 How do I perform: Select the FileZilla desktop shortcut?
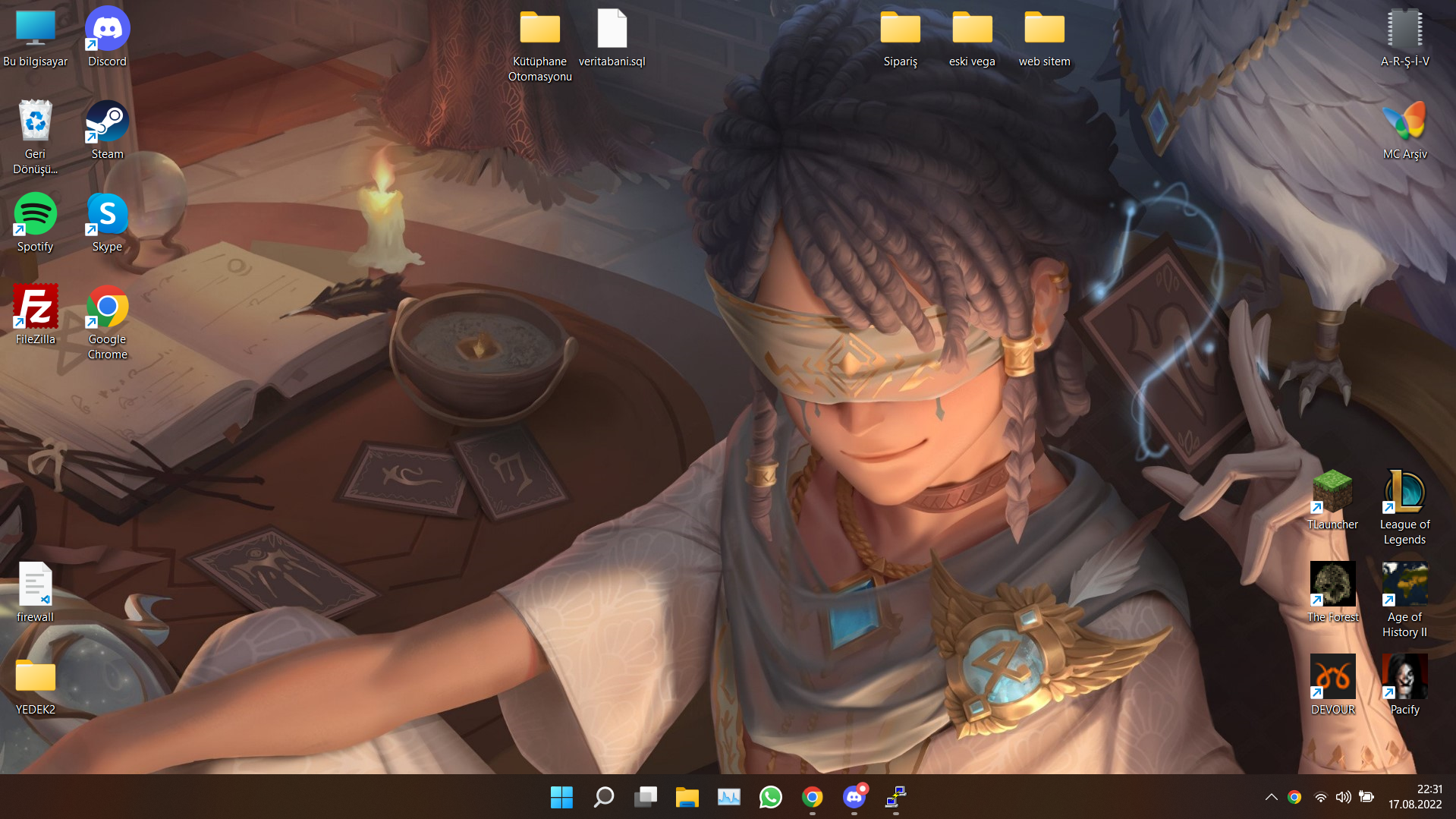(36, 316)
